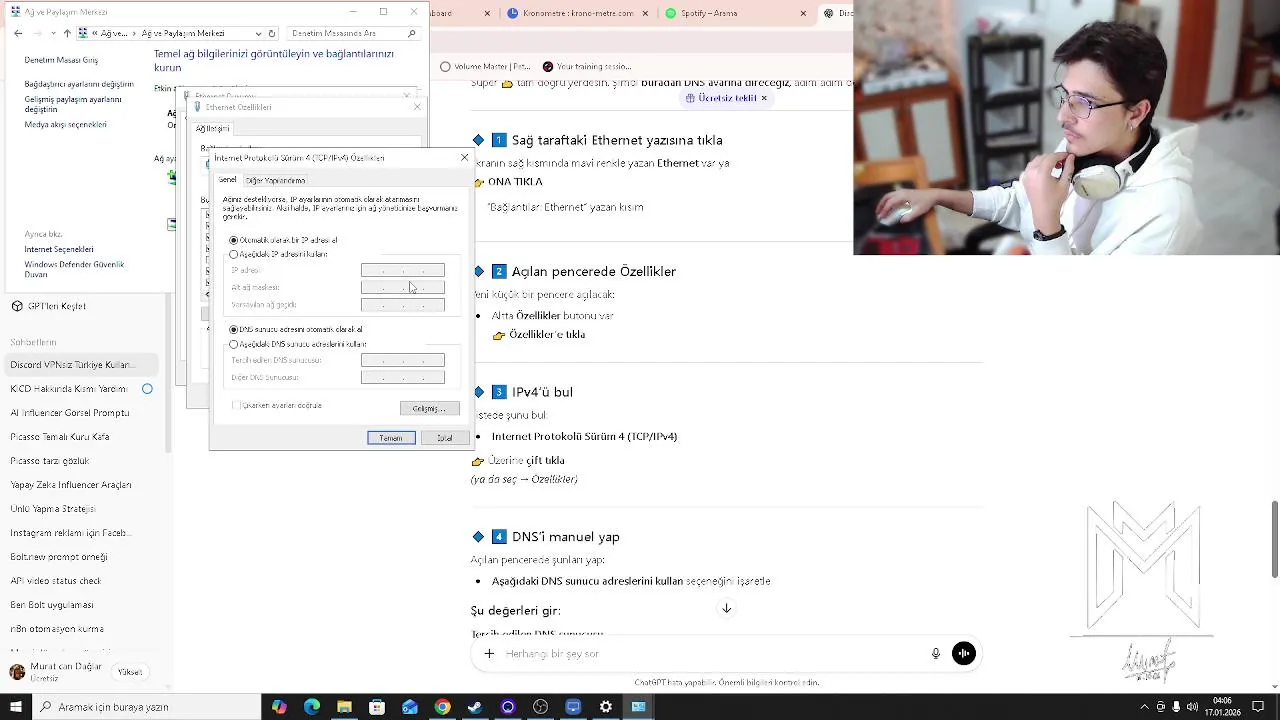This screenshot has width=1280, height=720.
Task: Toggle 'Çıkarken ayarları doğrula' checkbox
Action: pyautogui.click(x=236, y=405)
